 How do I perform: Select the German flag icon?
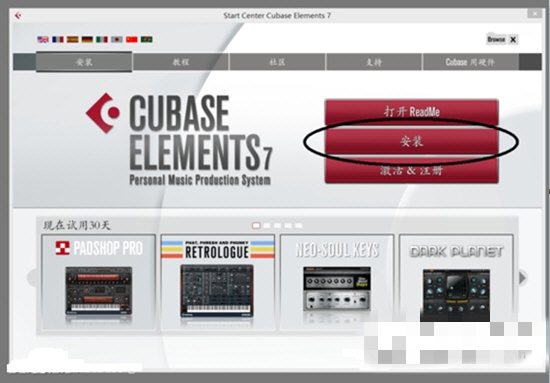pyautogui.click(x=87, y=40)
